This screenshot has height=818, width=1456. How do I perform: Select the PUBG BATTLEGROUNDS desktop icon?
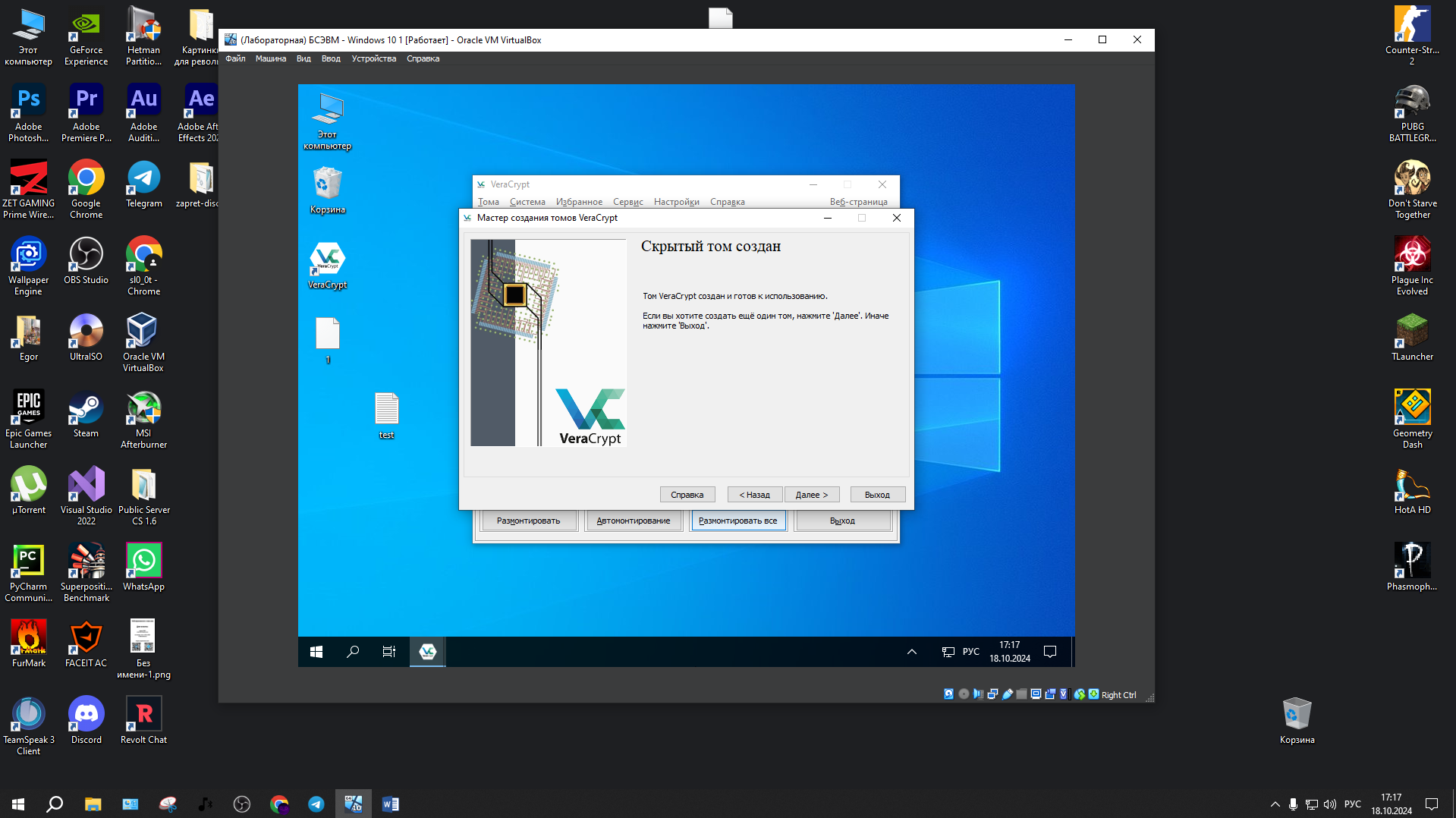pos(1413,113)
